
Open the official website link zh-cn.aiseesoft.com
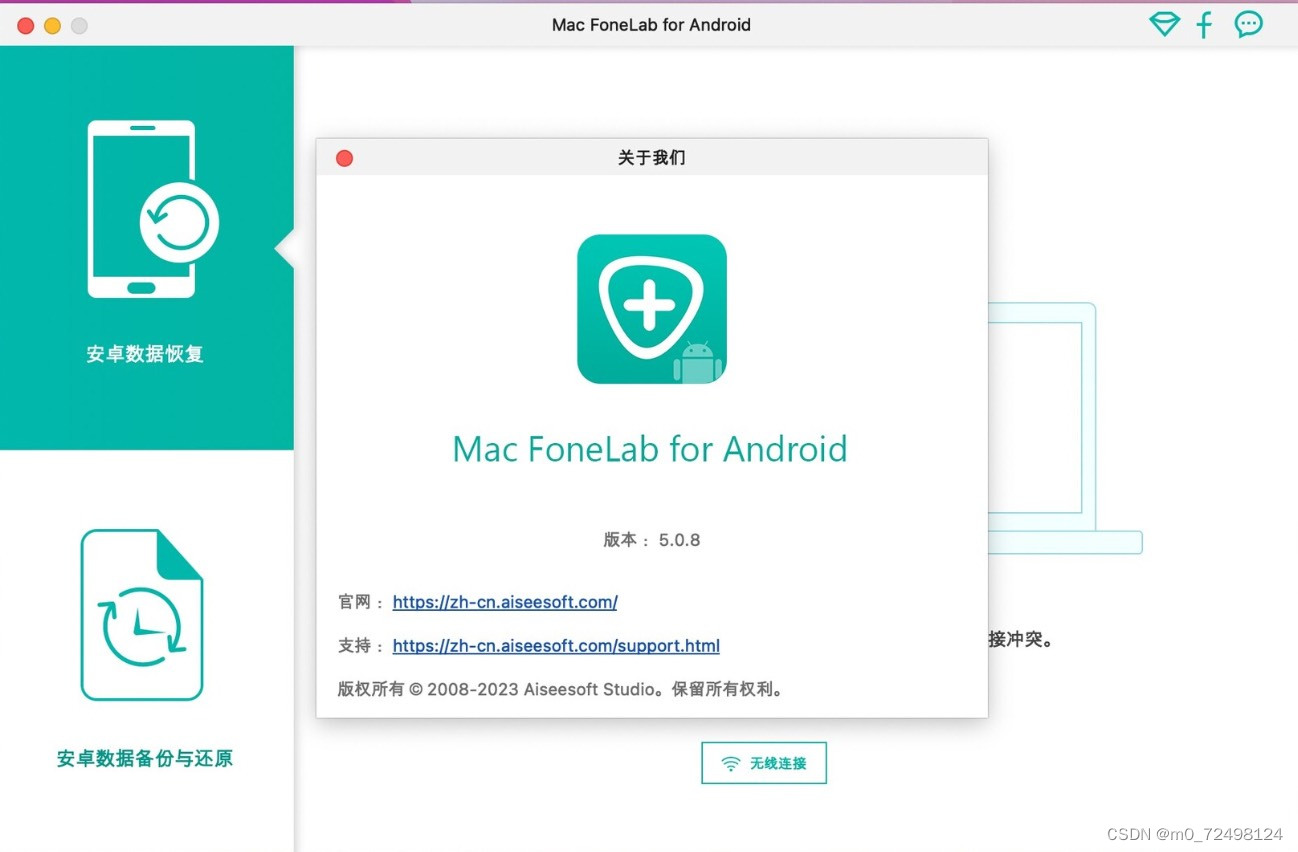click(x=505, y=602)
